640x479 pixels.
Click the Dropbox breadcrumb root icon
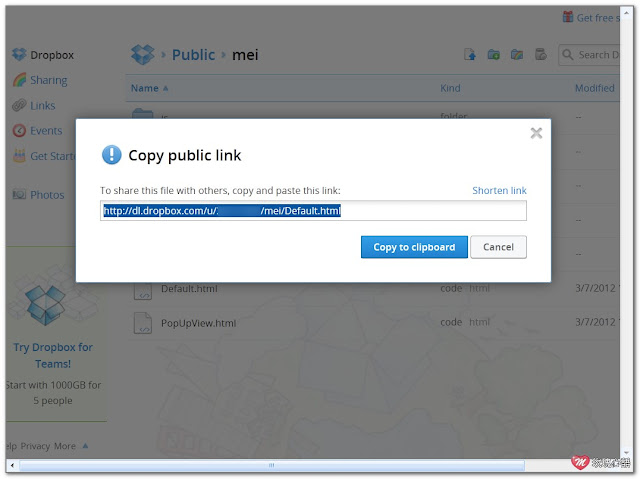click(142, 55)
